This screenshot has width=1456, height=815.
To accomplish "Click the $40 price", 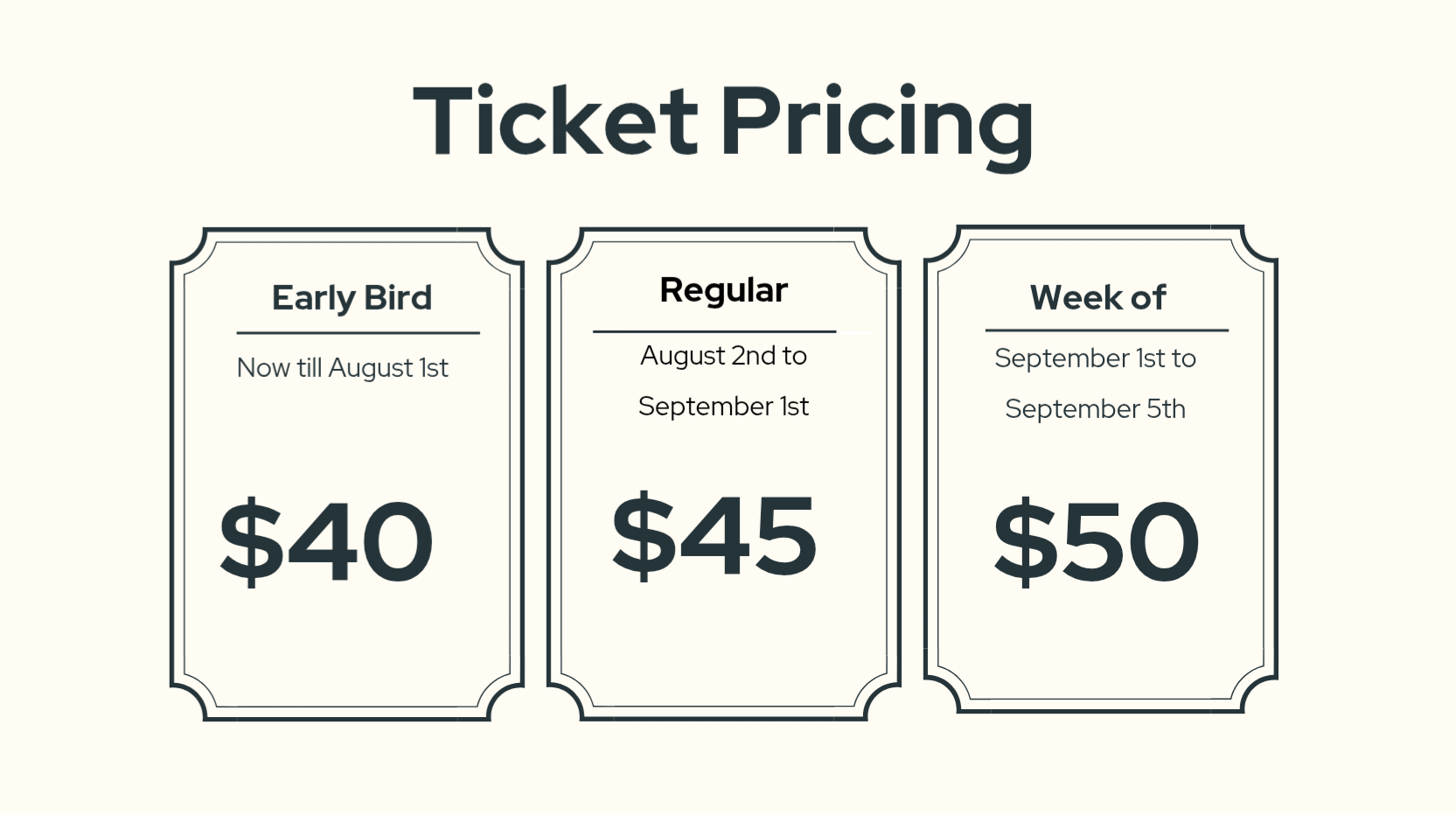I will (x=326, y=540).
